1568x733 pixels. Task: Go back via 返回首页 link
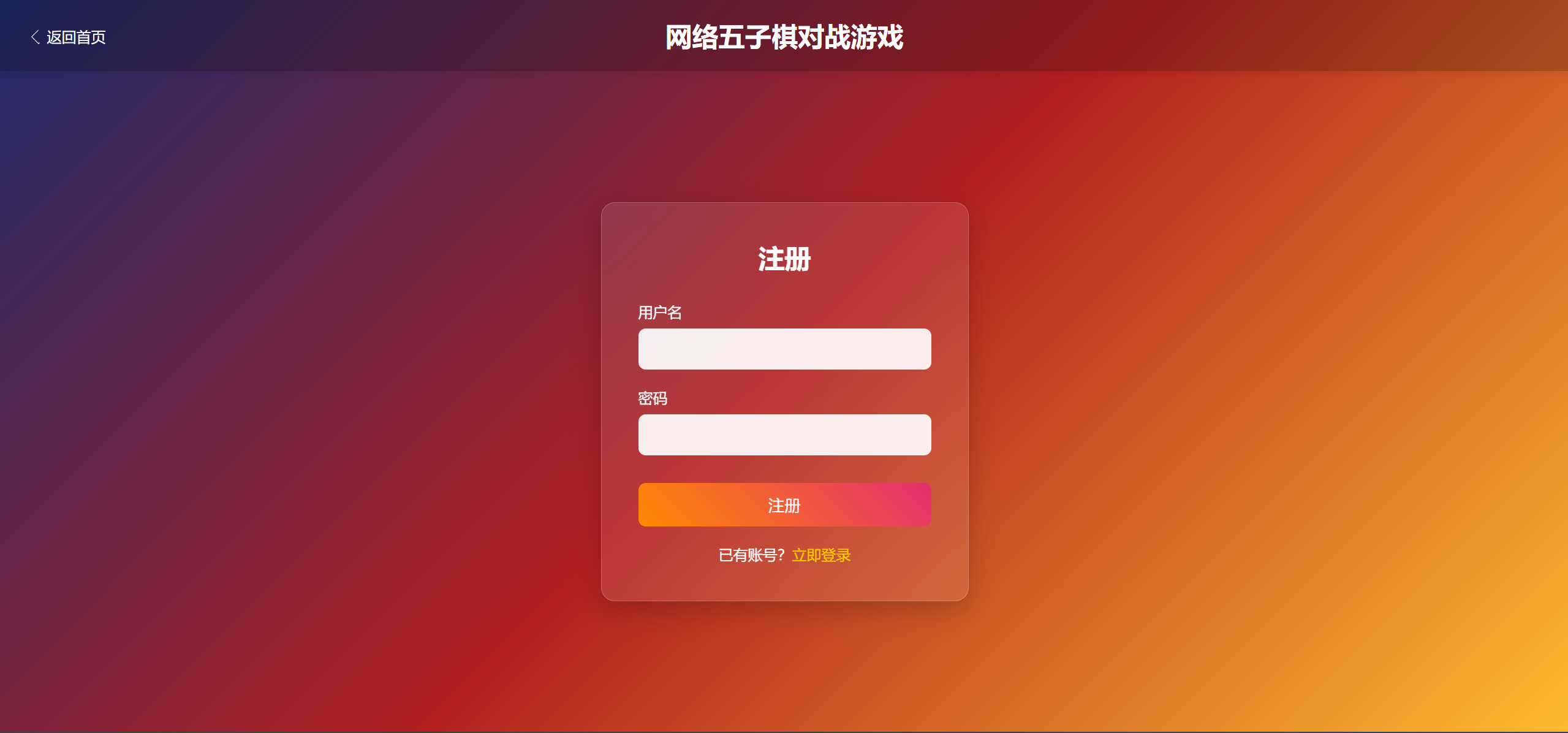[68, 37]
